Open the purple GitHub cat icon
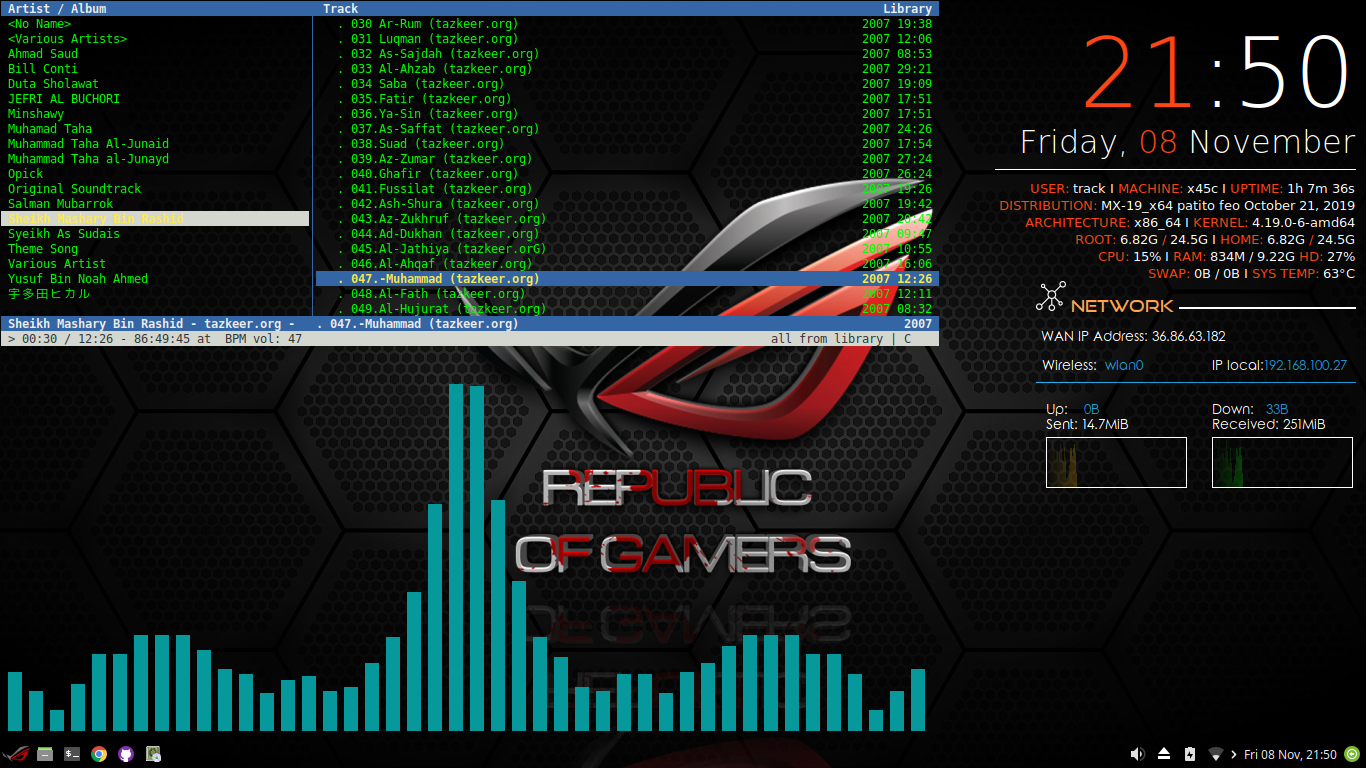 126,755
